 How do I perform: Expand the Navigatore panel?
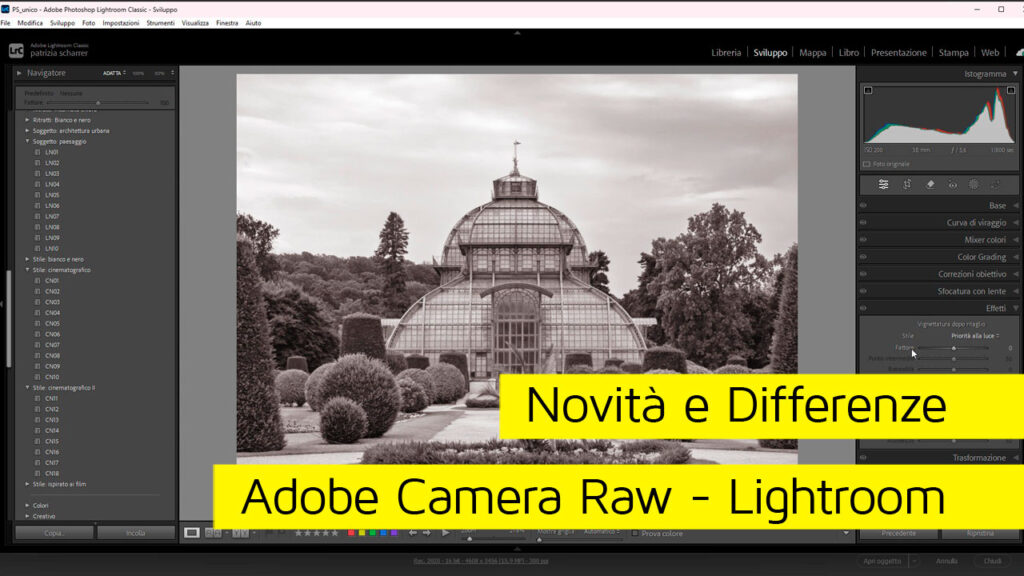(19, 73)
